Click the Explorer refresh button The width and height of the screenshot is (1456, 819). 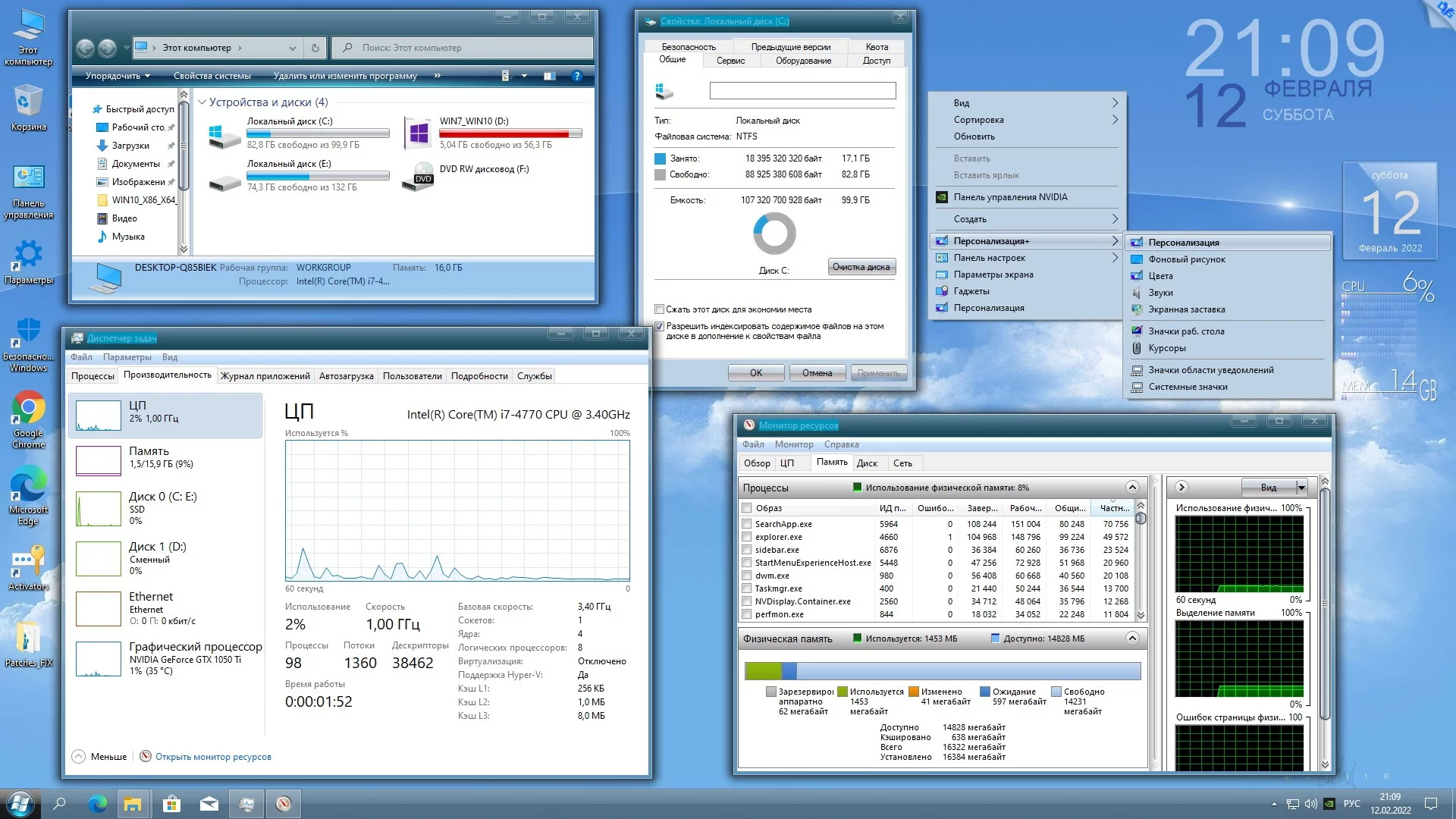(315, 48)
